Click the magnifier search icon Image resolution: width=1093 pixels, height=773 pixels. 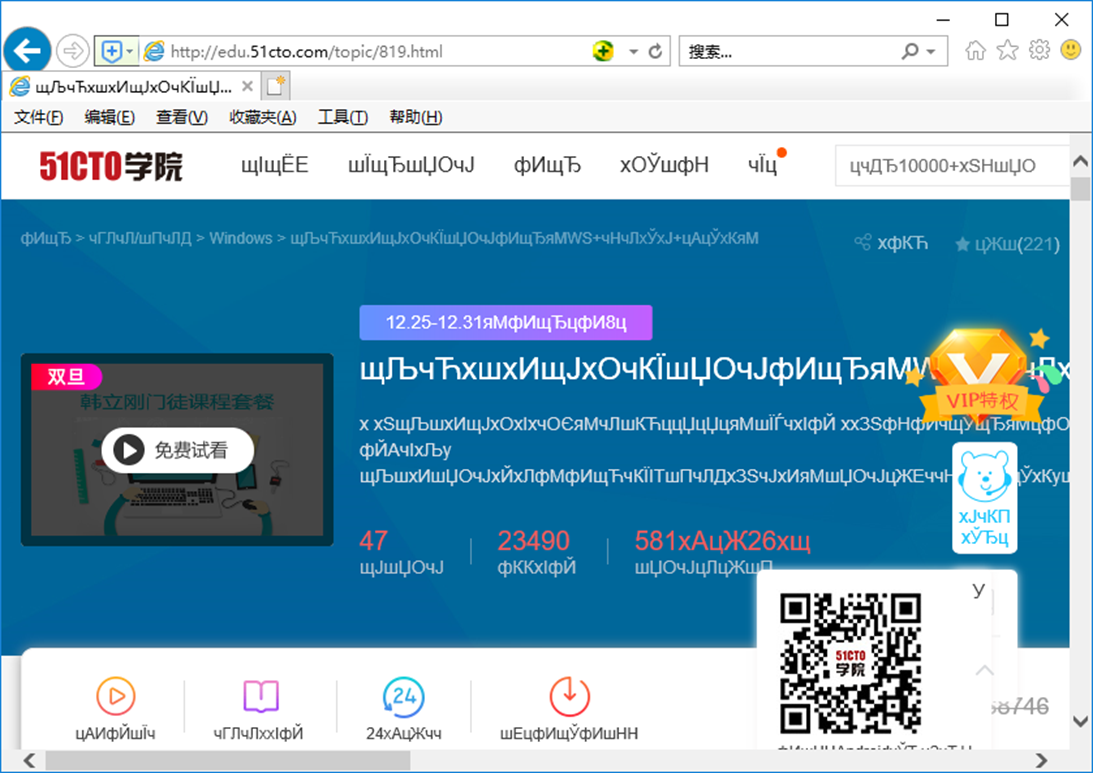pos(910,51)
